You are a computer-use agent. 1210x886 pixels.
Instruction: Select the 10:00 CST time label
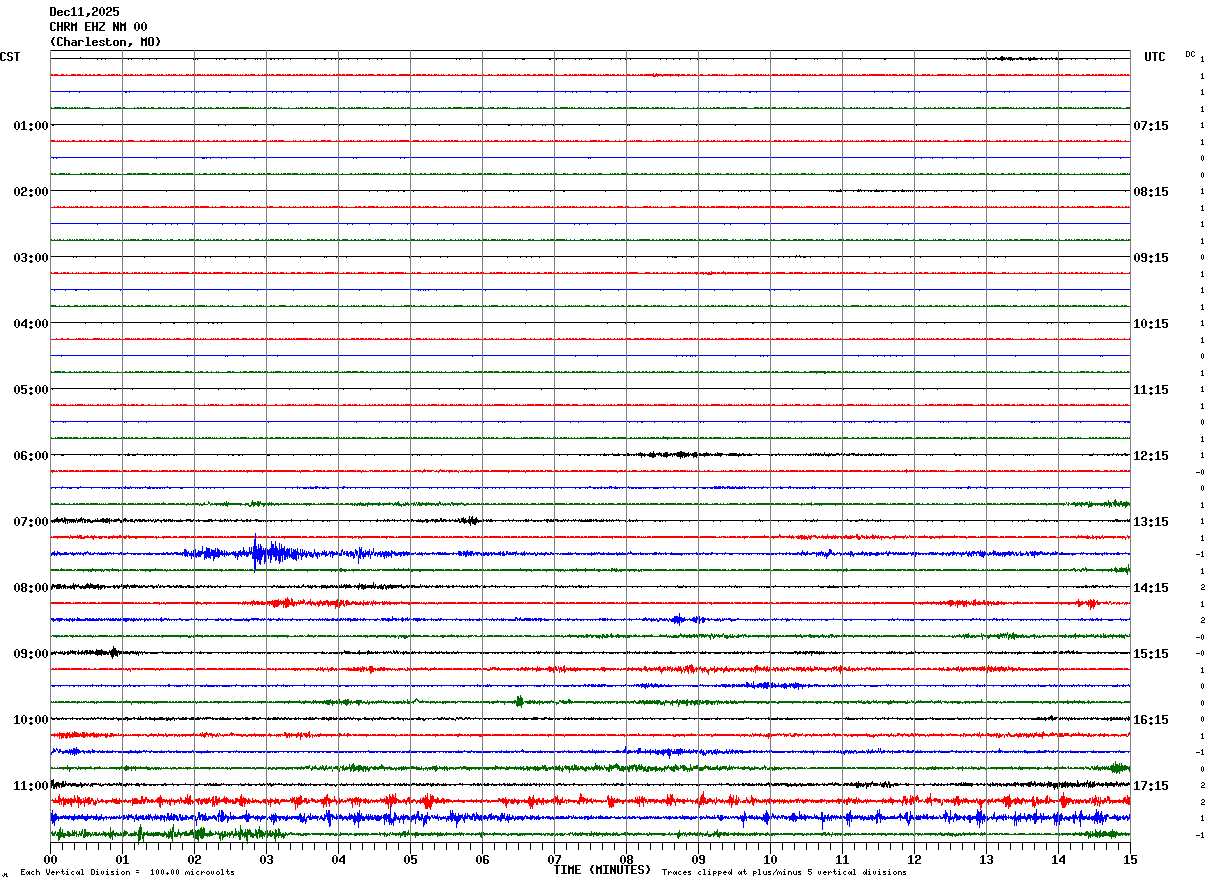point(30,720)
